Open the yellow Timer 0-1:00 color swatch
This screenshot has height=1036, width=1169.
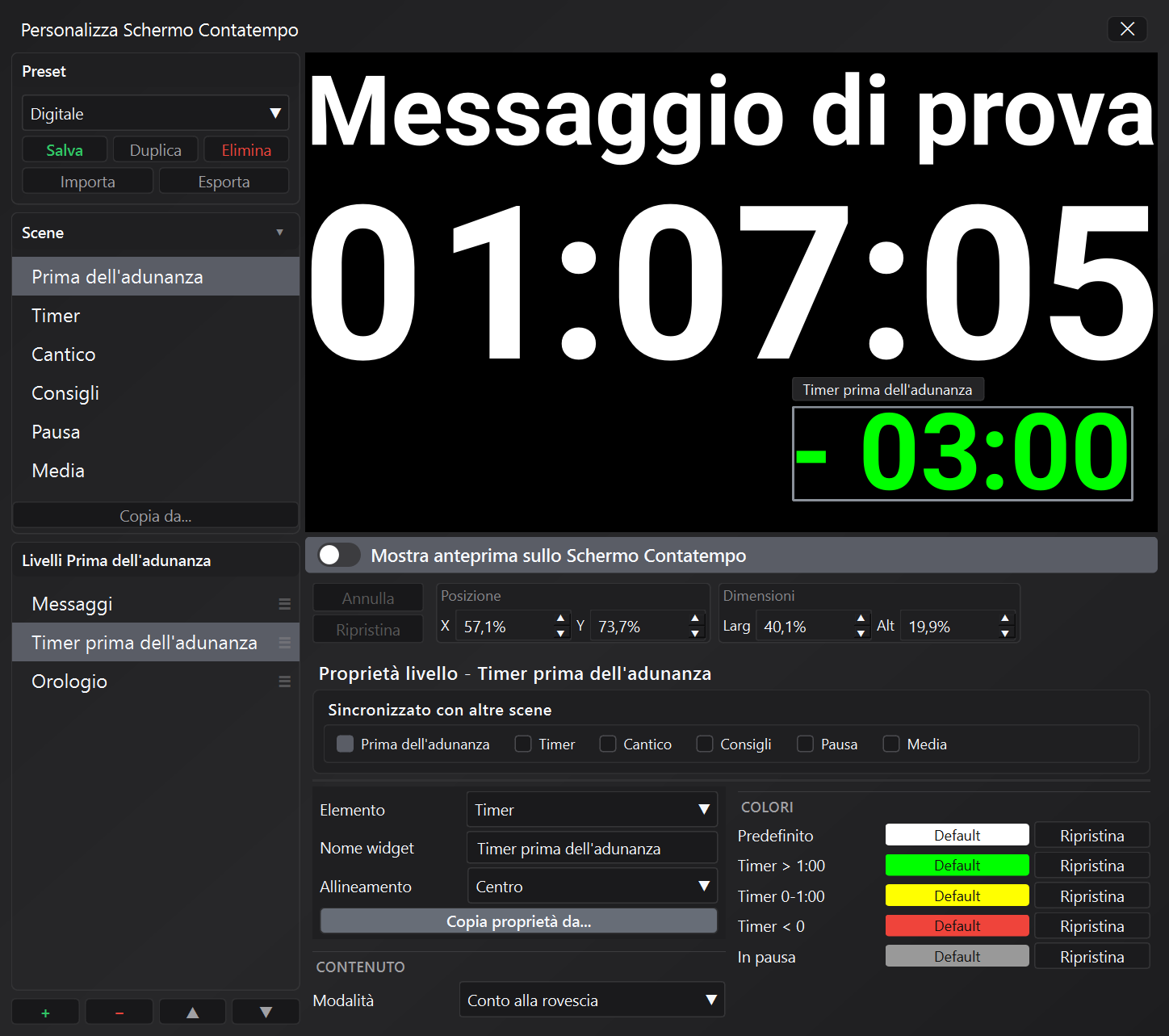click(x=957, y=895)
